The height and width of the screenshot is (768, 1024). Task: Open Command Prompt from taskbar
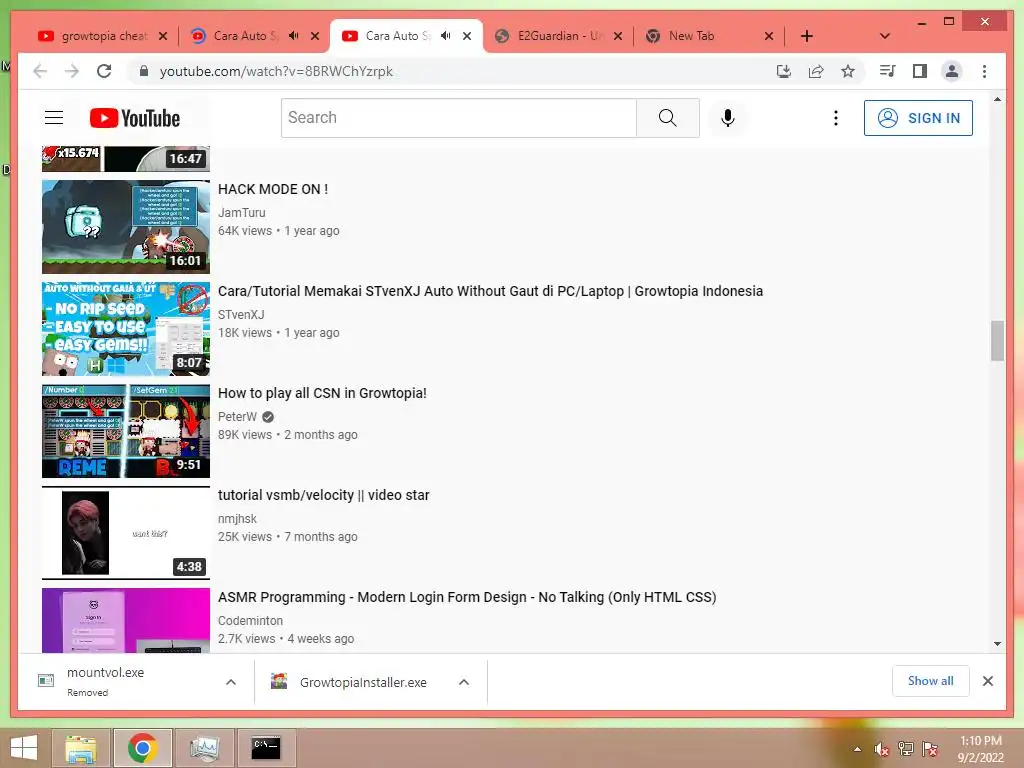(x=266, y=748)
